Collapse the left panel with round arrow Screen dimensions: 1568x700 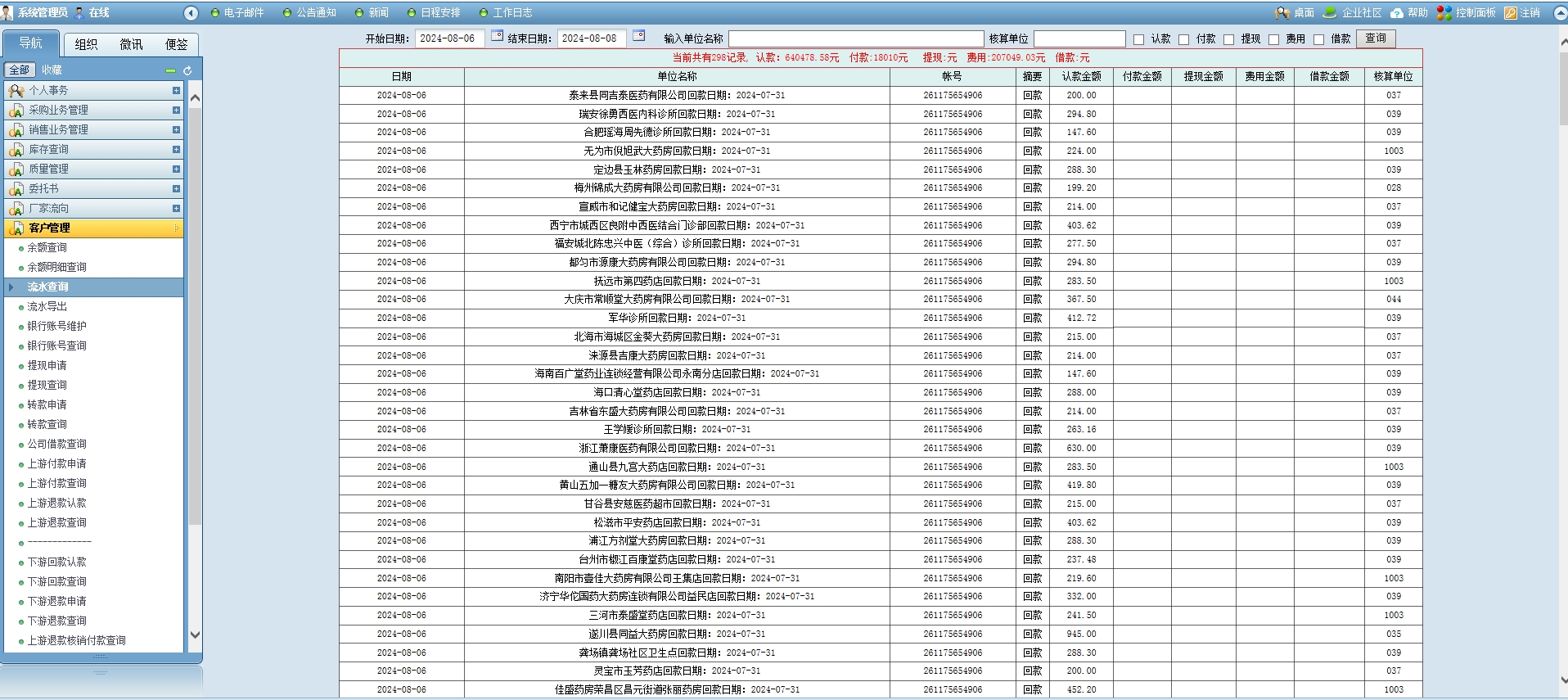[x=191, y=12]
